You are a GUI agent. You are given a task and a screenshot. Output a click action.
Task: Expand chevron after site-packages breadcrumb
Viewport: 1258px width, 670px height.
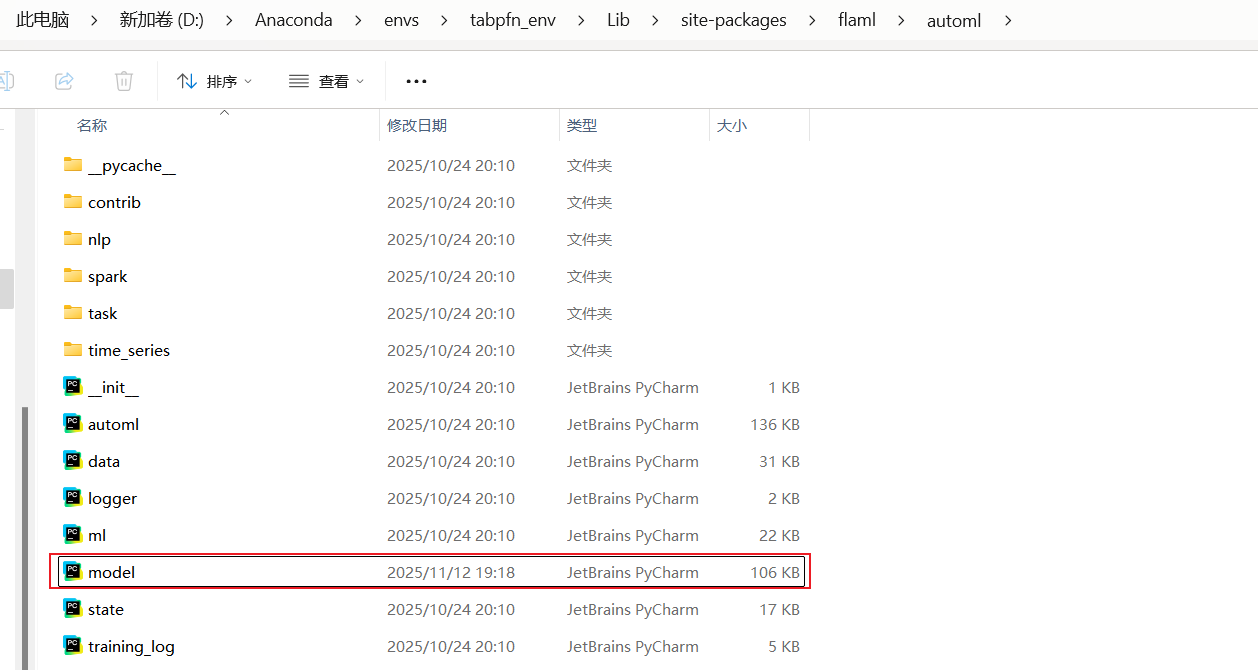812,20
